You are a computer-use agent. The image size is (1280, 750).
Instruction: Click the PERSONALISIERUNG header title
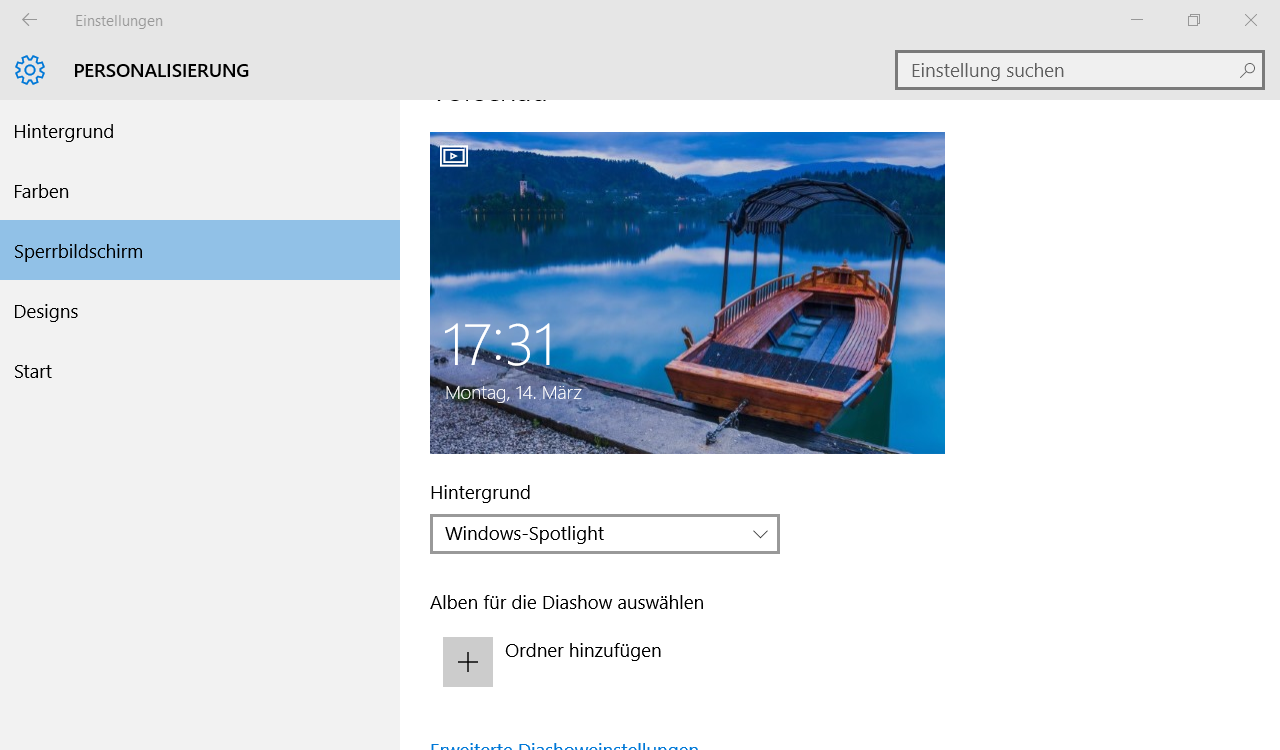pyautogui.click(x=161, y=70)
